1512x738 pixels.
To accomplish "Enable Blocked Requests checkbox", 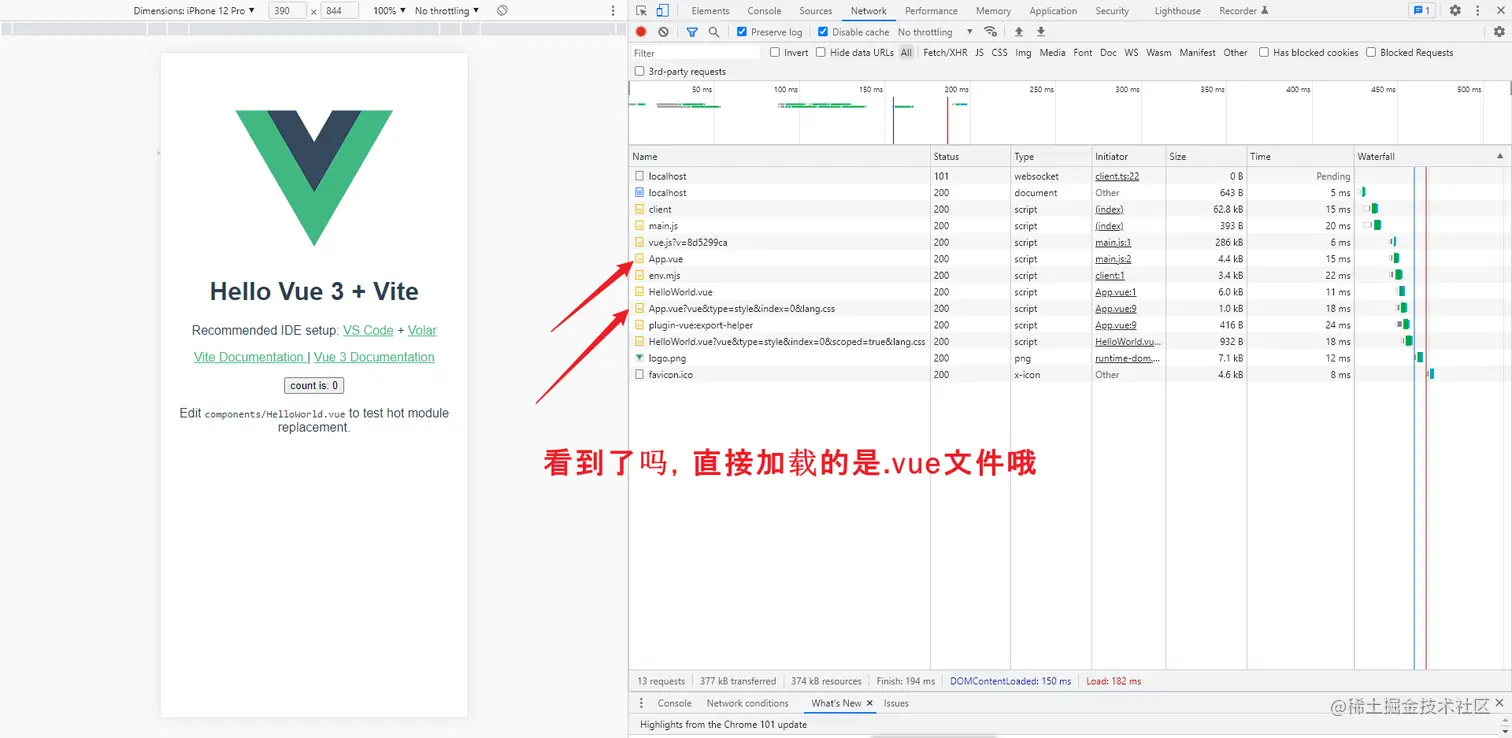I will [1371, 52].
